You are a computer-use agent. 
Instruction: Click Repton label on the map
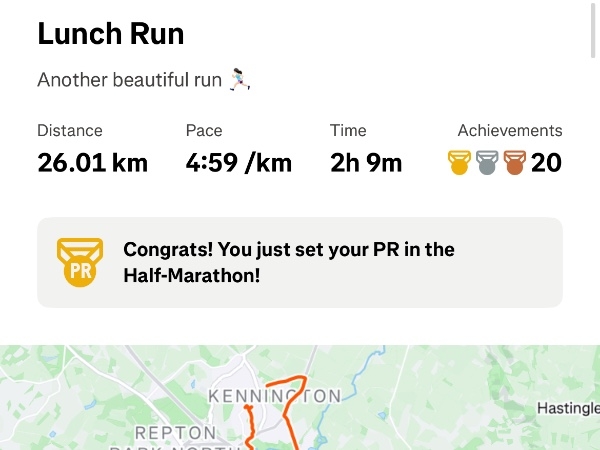(x=176, y=433)
